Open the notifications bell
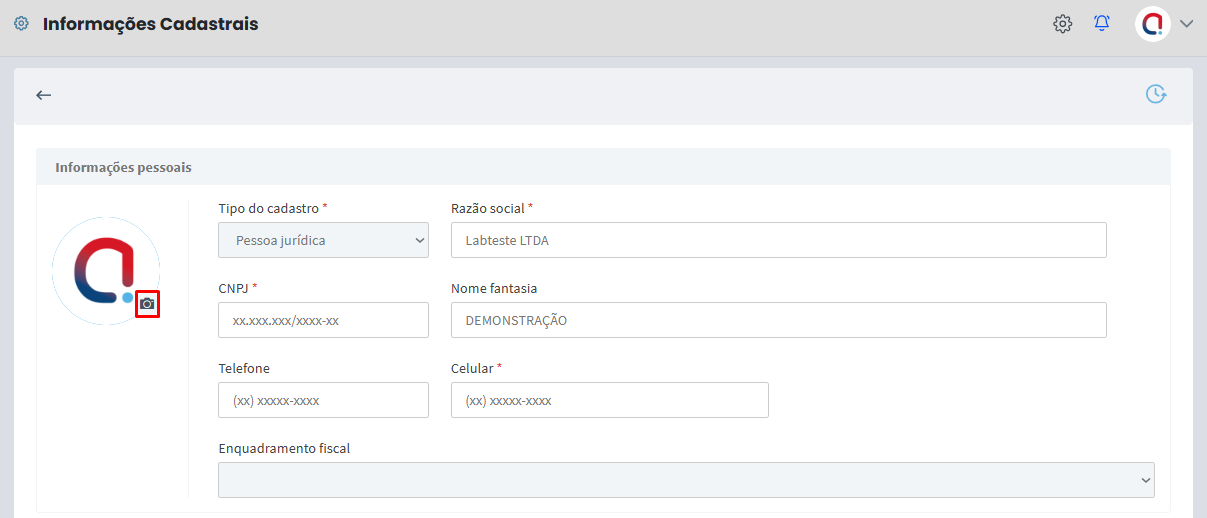Viewport: 1207px width, 518px height. (x=1102, y=23)
